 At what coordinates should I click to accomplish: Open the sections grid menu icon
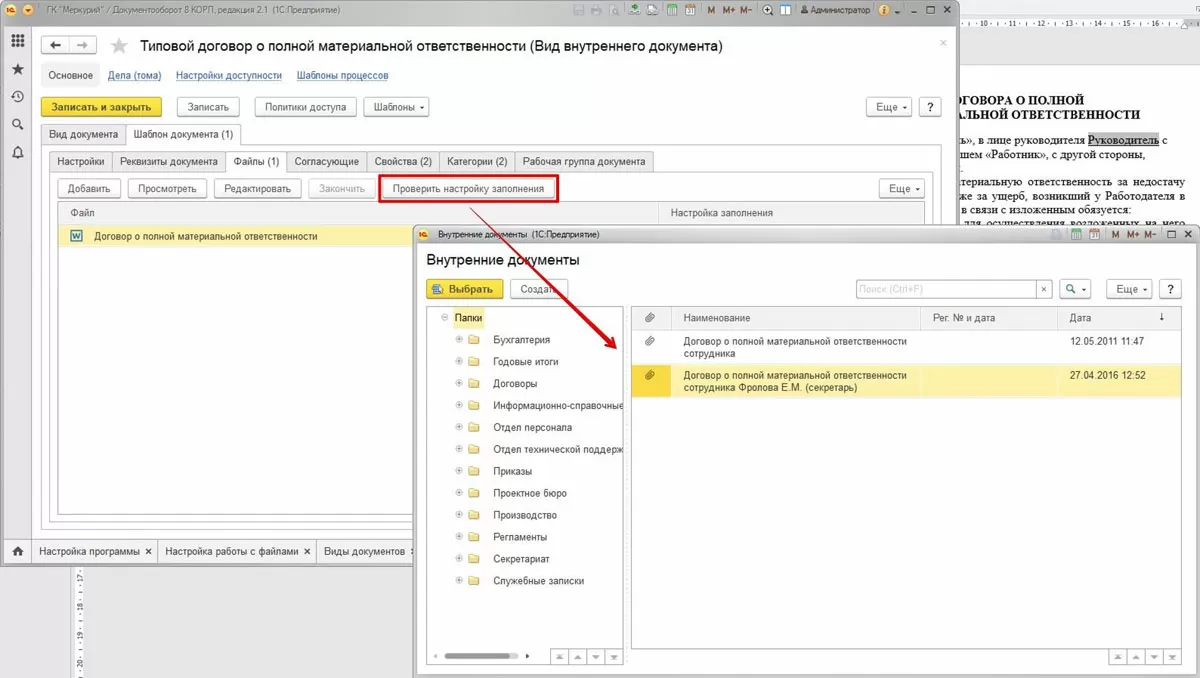17,41
